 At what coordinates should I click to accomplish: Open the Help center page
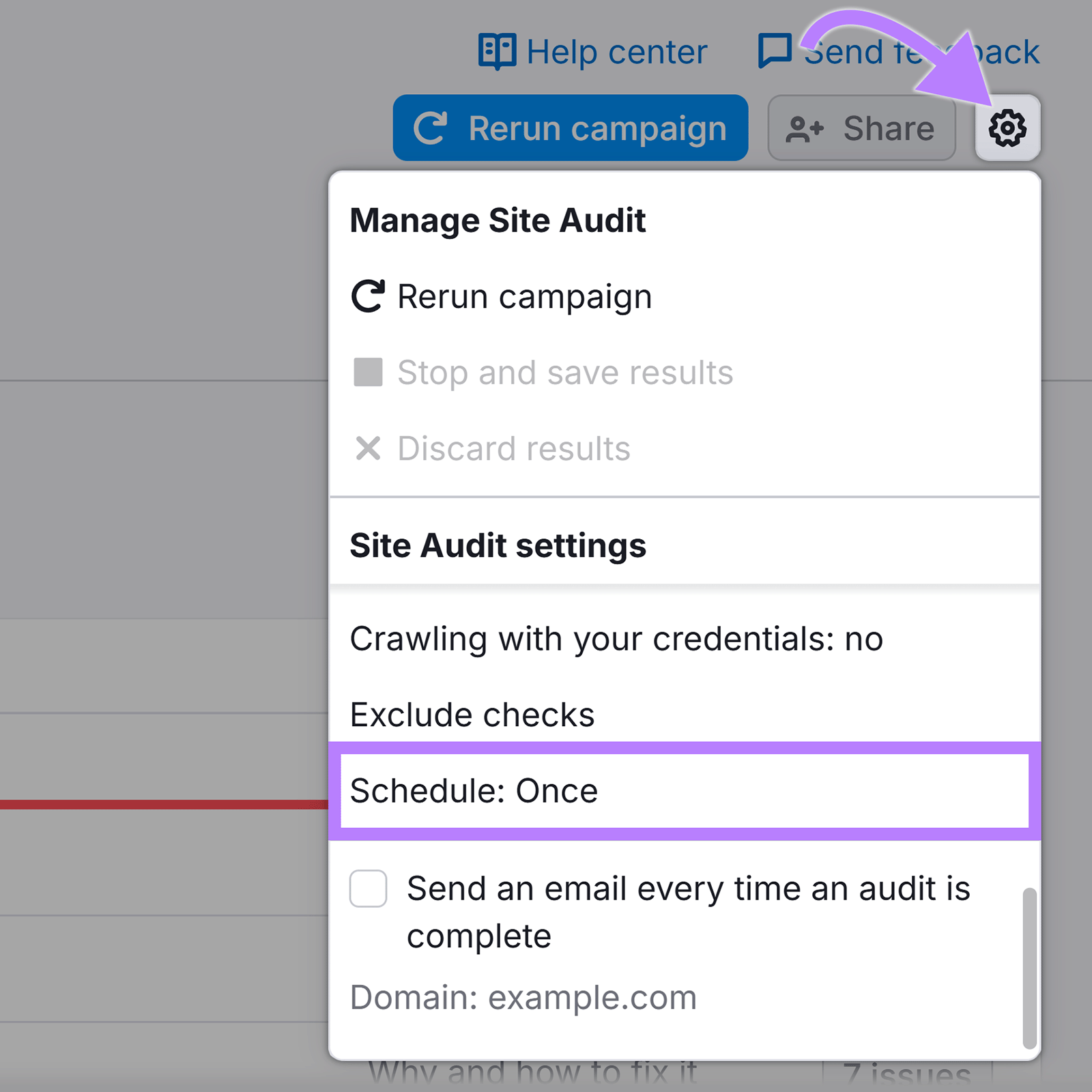(616, 51)
